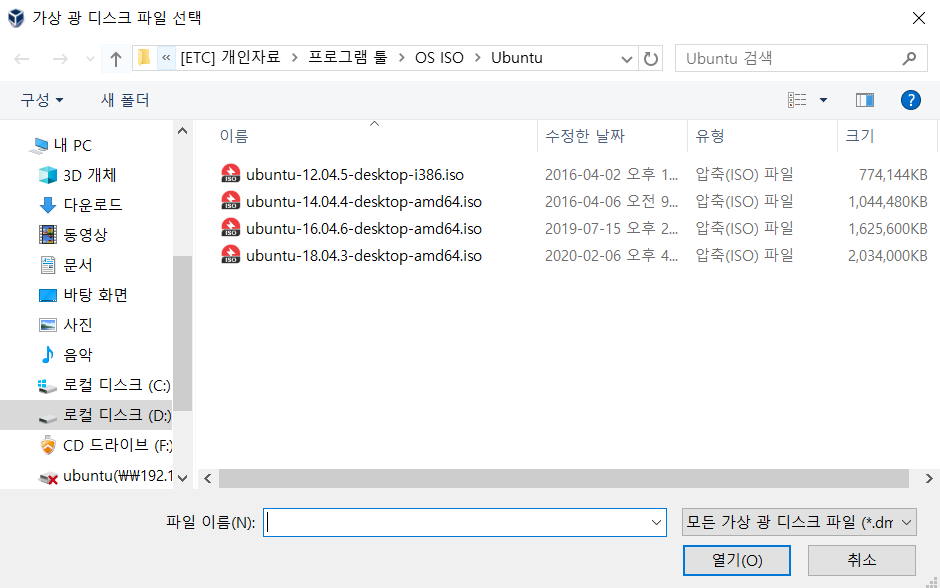
Task: Select ubuntu-18.04.3-desktop-amd64.iso file
Action: click(364, 255)
